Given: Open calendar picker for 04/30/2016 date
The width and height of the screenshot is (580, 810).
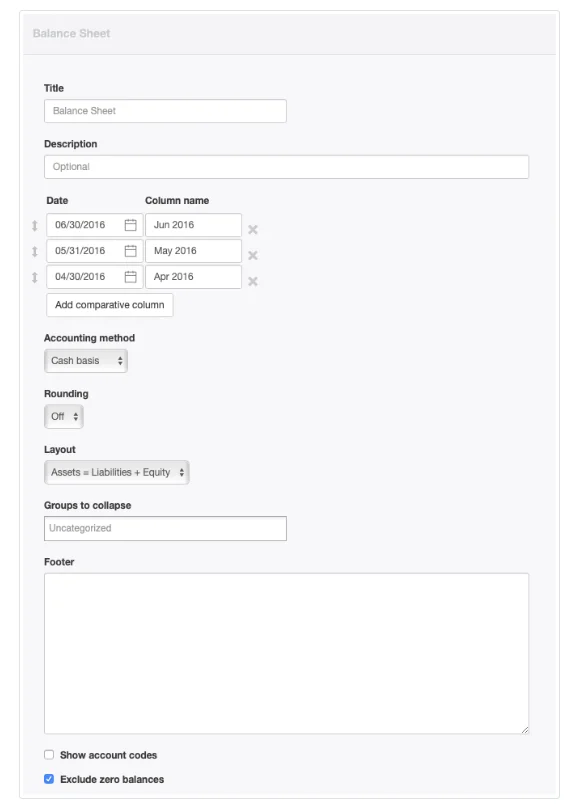Looking at the screenshot, I should 131,277.
